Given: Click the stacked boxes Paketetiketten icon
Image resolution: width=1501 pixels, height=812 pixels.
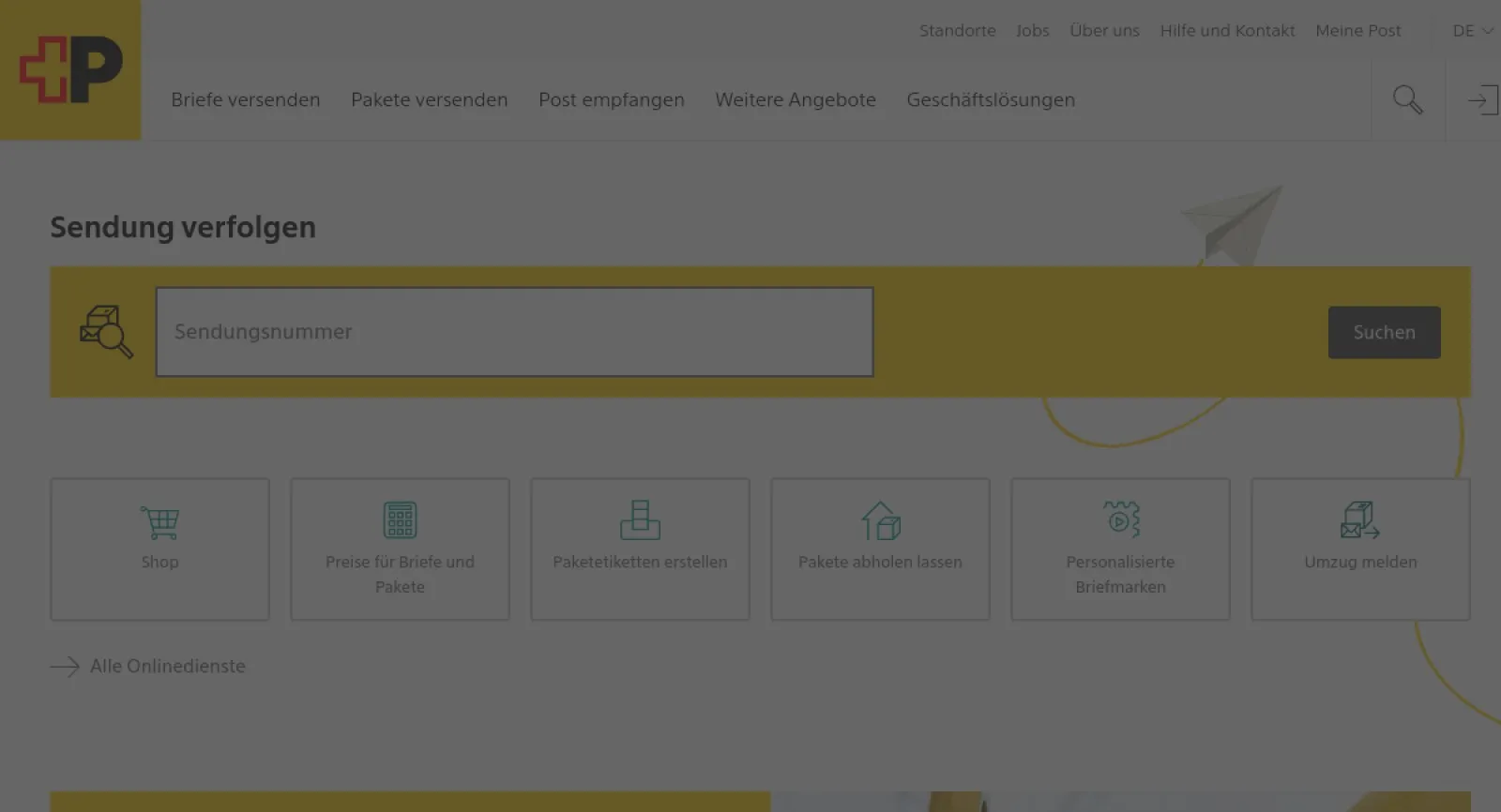Looking at the screenshot, I should pyautogui.click(x=640, y=519).
